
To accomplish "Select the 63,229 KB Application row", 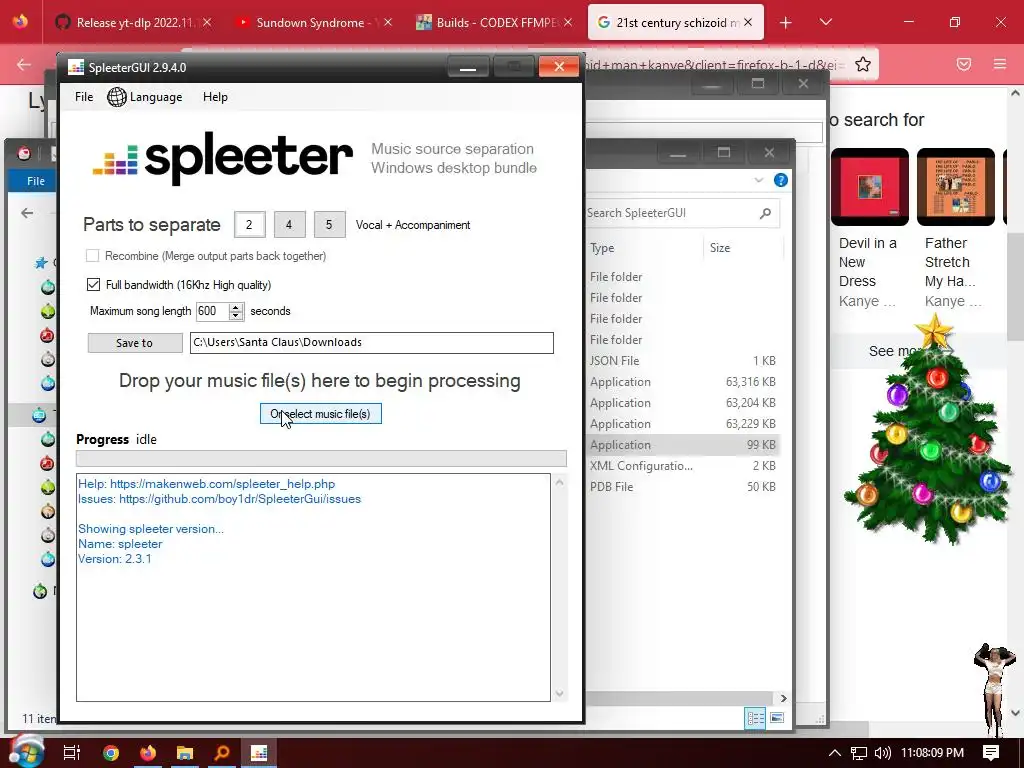I will (683, 423).
